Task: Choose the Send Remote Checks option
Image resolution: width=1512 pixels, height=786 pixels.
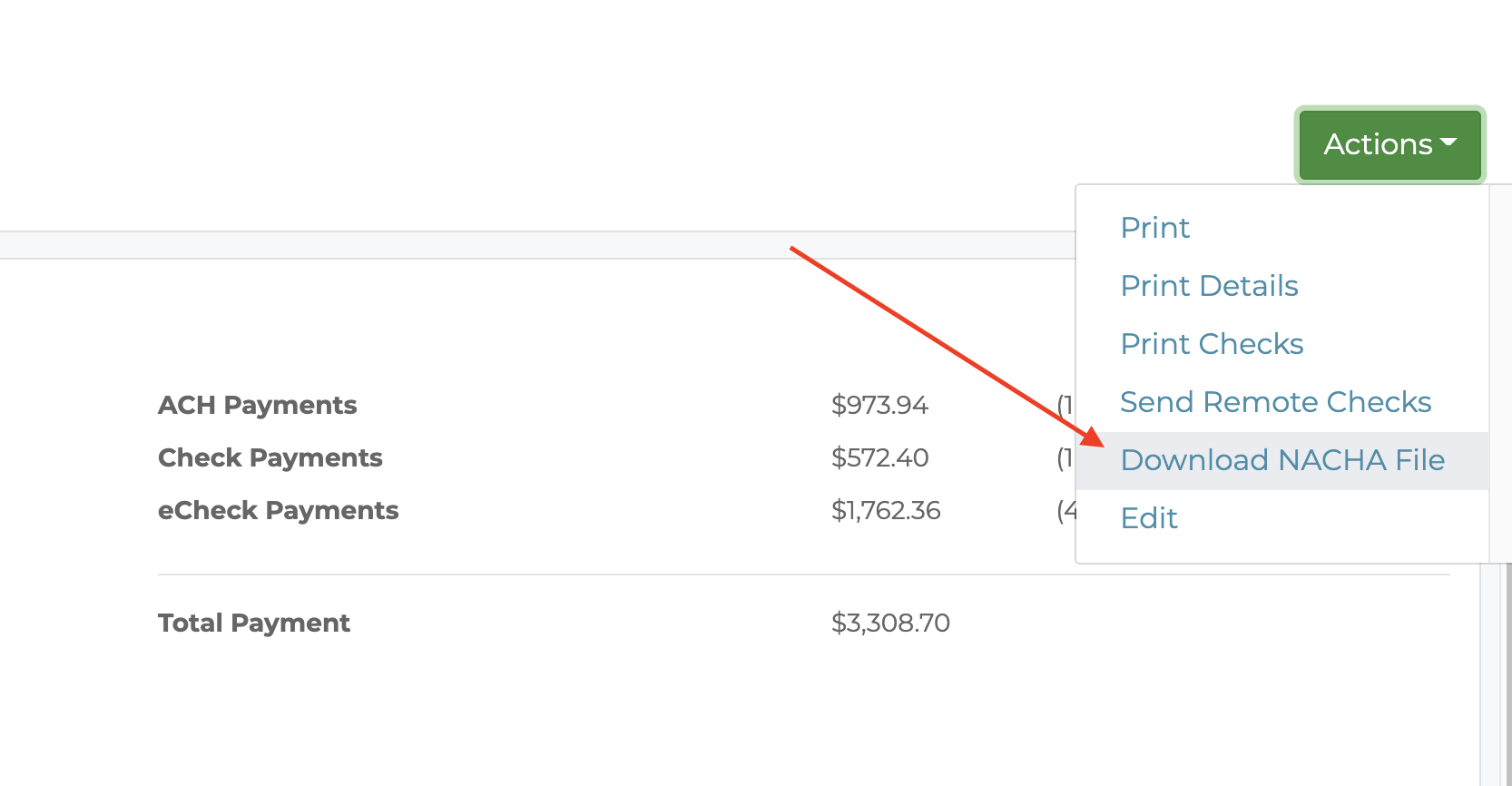Action: 1275,402
